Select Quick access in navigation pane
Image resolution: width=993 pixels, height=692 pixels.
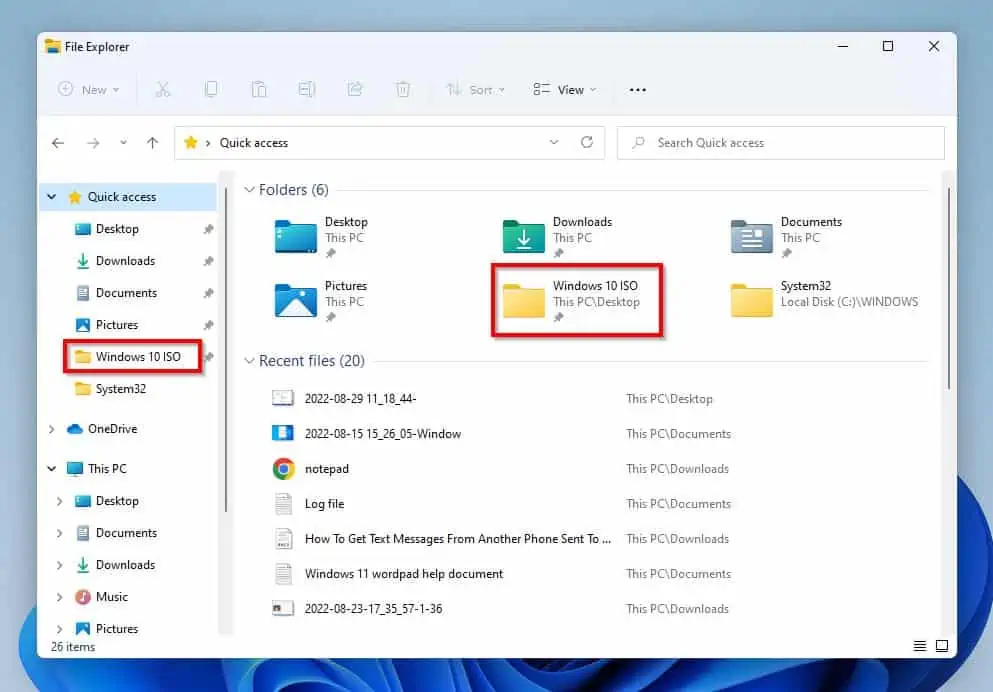pos(129,197)
